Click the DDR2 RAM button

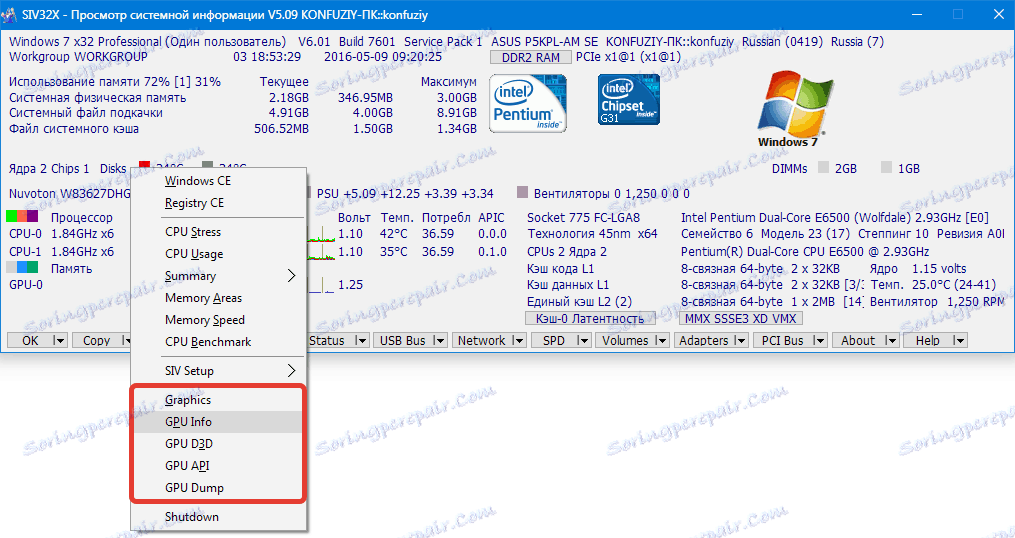(531, 57)
